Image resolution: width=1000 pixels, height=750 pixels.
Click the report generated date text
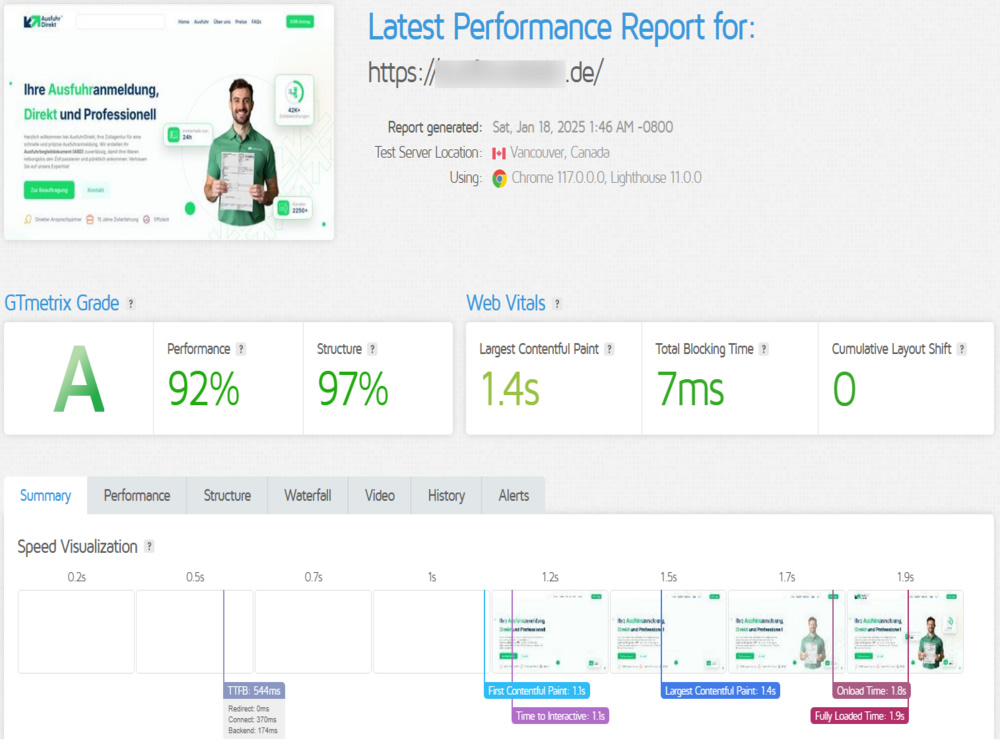582,128
